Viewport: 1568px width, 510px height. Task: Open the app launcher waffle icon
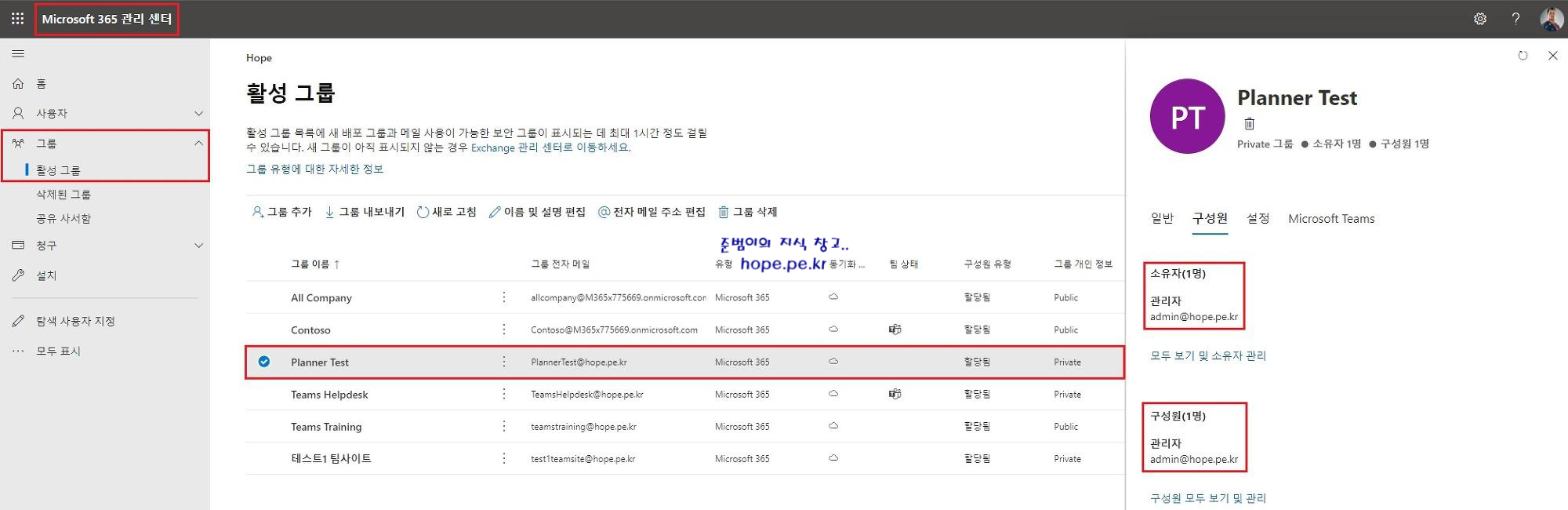(17, 19)
